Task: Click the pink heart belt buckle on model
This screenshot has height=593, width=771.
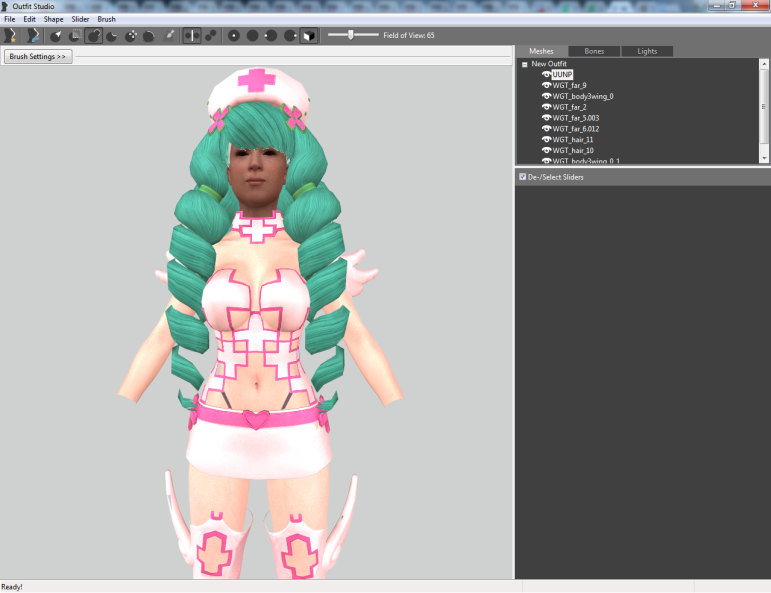Action: point(256,419)
